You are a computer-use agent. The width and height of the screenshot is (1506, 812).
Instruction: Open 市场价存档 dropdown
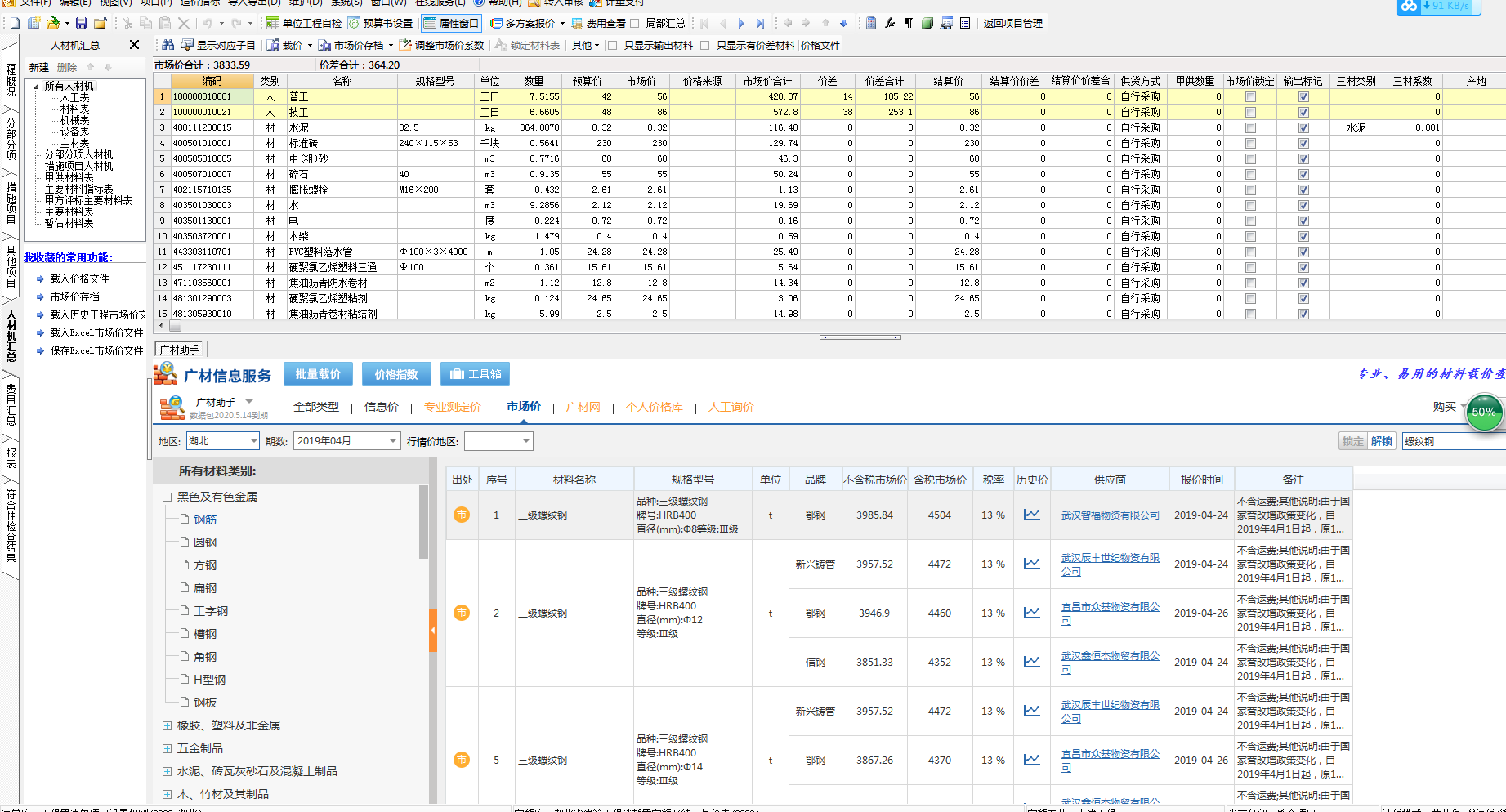391,46
